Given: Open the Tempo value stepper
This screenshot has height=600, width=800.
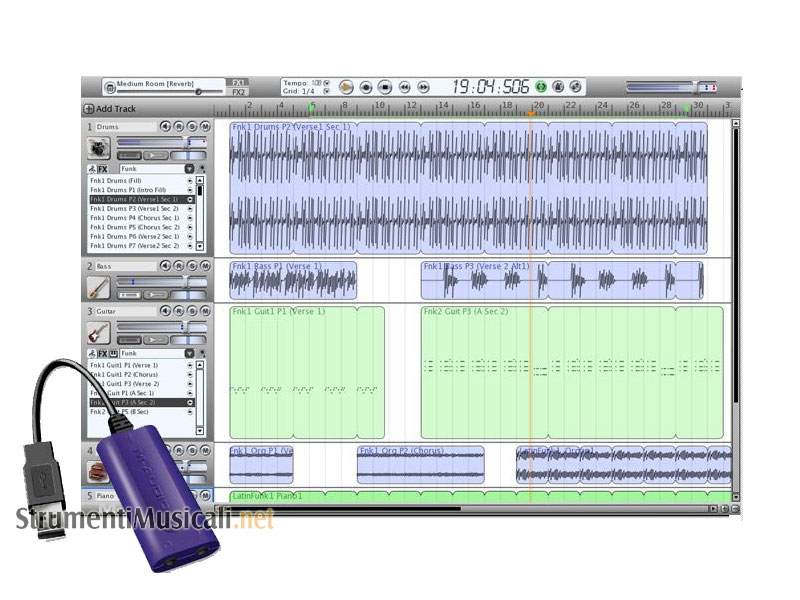Looking at the screenshot, I should 326,83.
